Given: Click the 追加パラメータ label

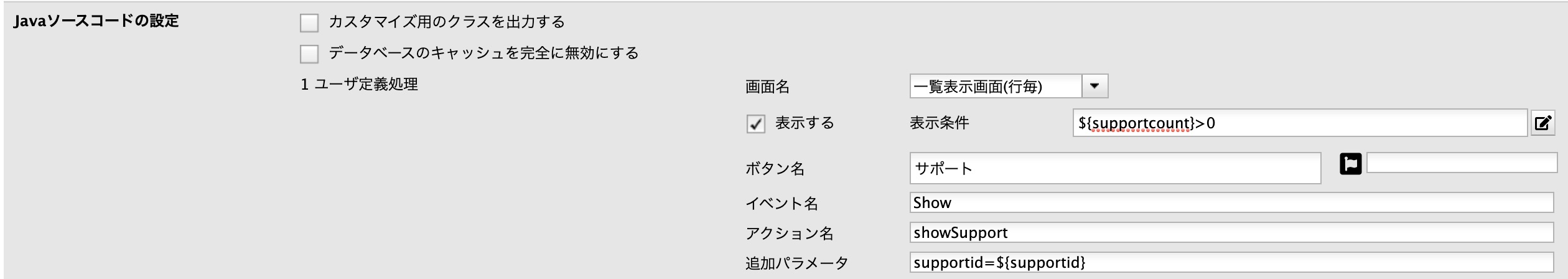Looking at the screenshot, I should point(796,263).
